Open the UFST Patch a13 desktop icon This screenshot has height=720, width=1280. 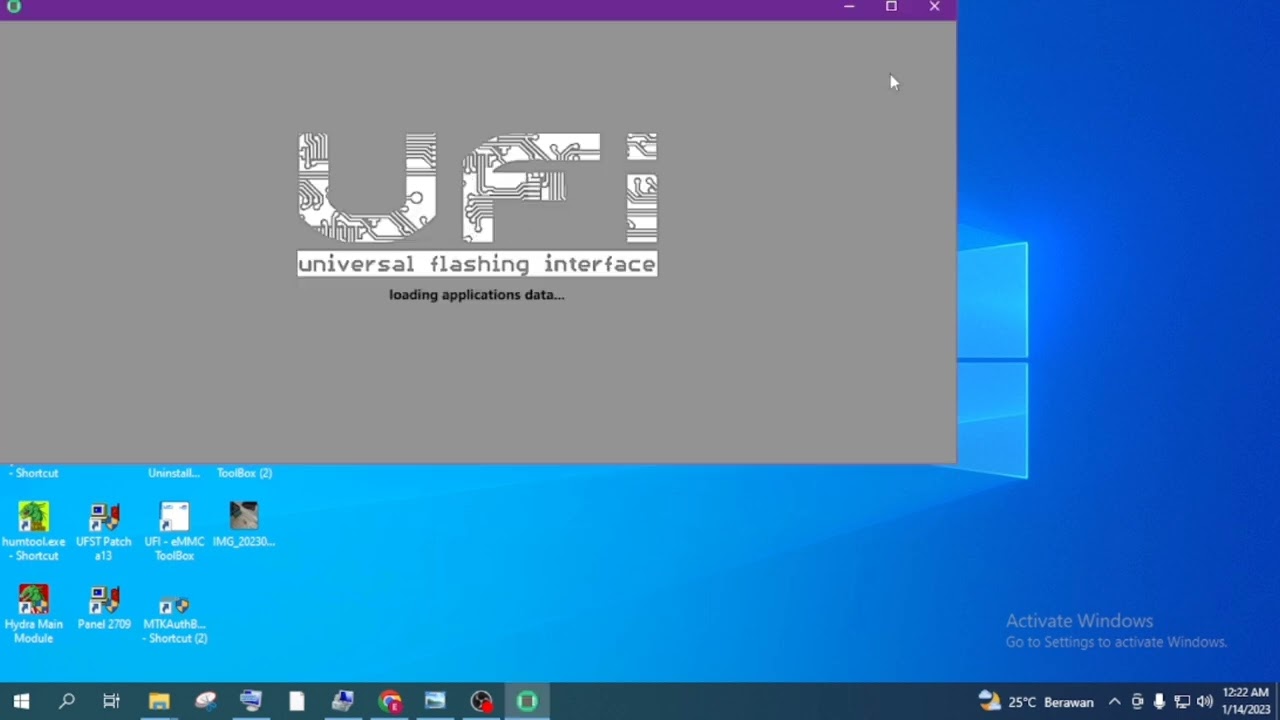point(104,532)
